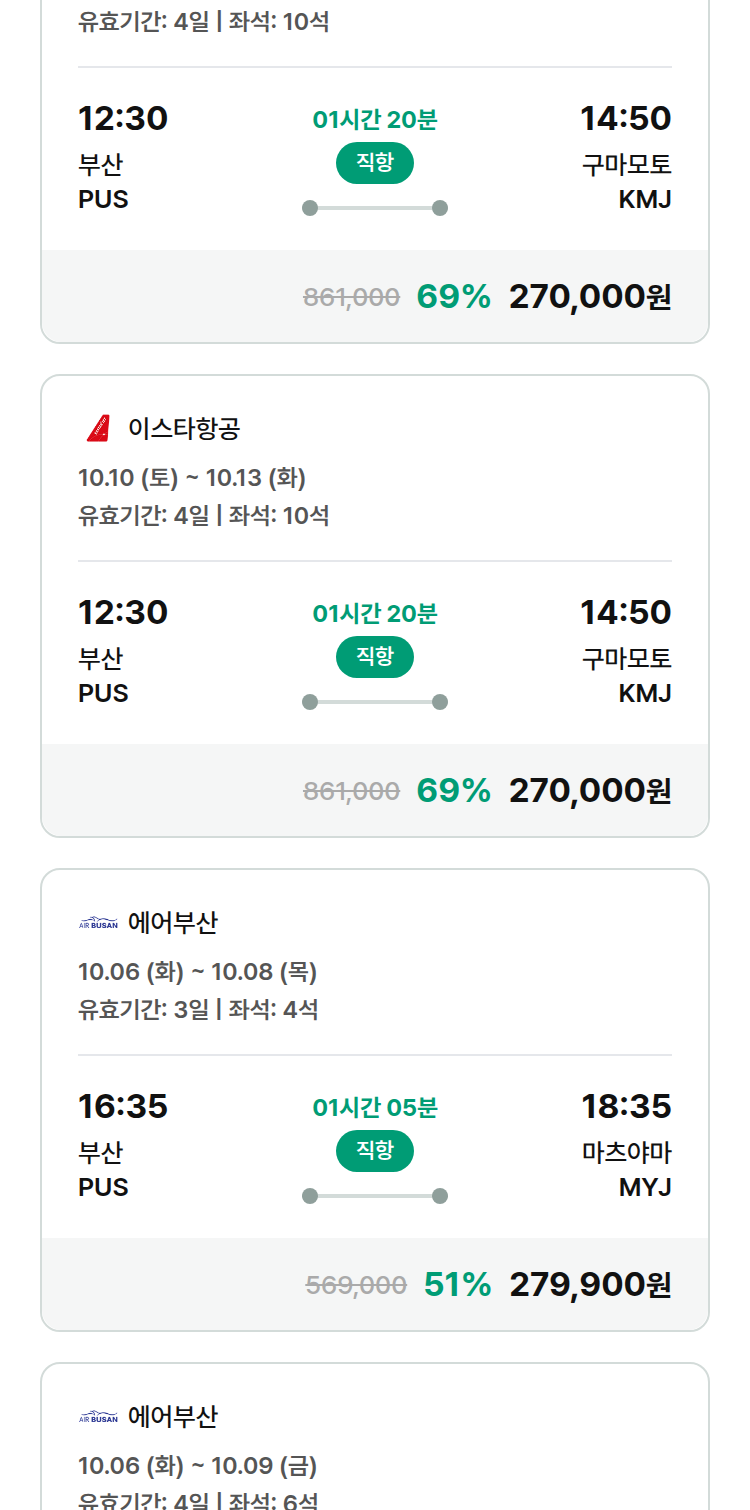Click the 18:35 arrival time
Viewport: 750px width, 1510px height.
pos(627,1107)
